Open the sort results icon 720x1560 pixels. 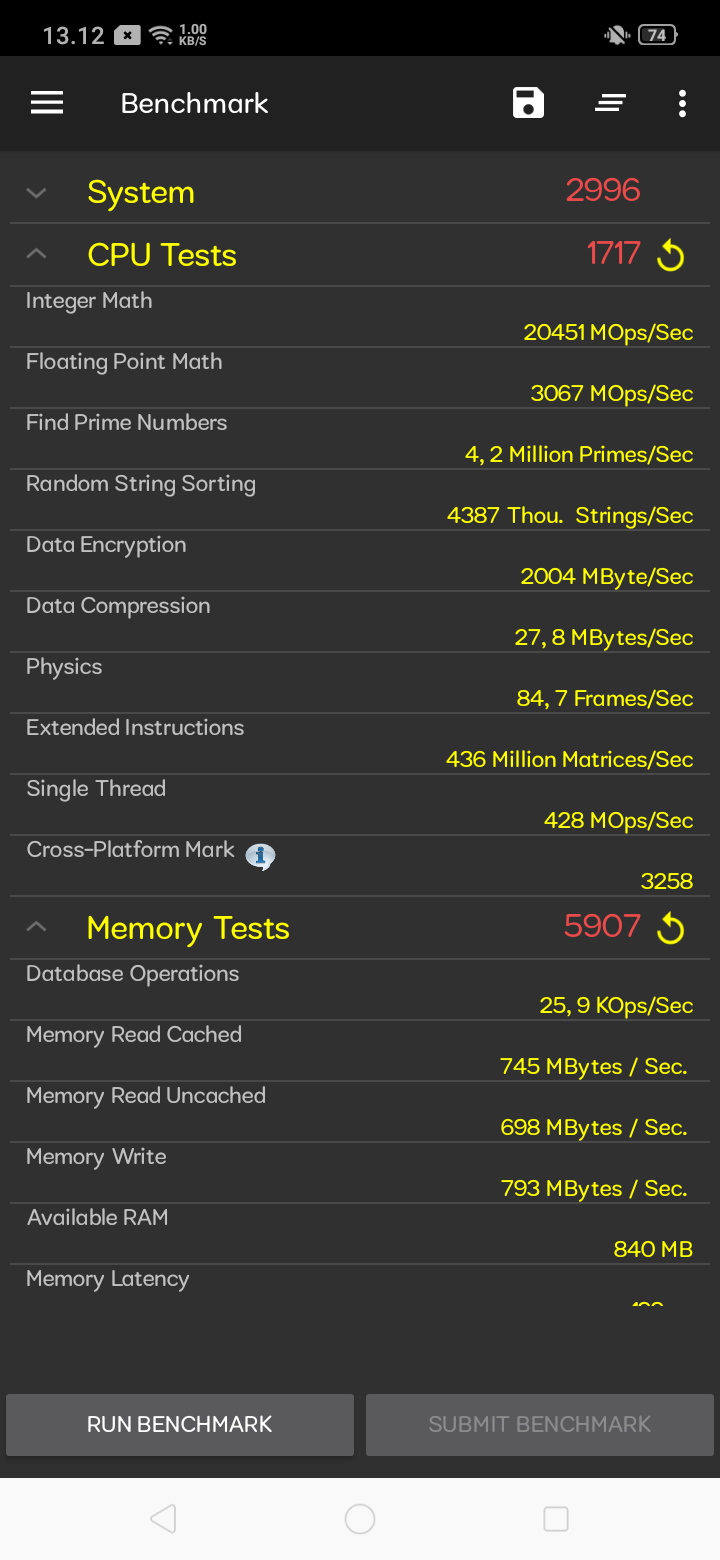610,103
